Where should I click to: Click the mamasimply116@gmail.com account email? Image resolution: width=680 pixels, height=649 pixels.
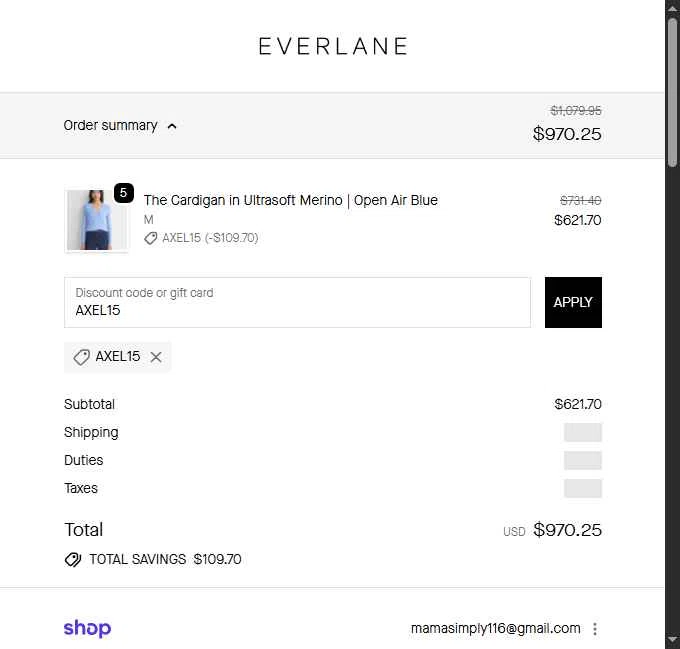coord(495,628)
